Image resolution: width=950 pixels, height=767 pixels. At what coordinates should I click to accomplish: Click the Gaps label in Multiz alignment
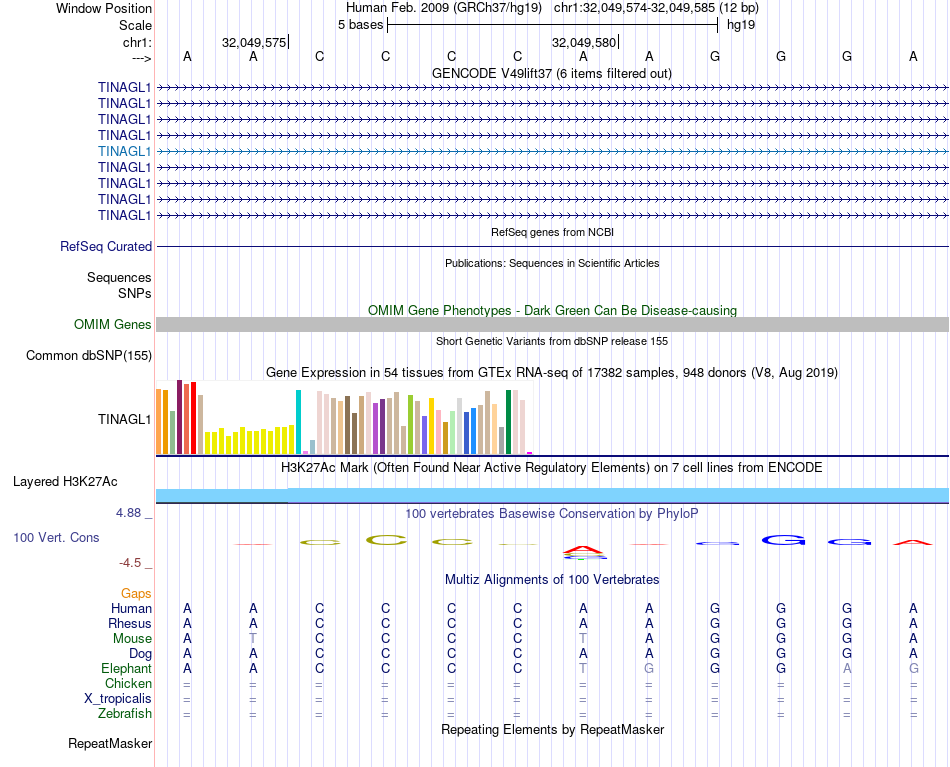click(x=136, y=594)
